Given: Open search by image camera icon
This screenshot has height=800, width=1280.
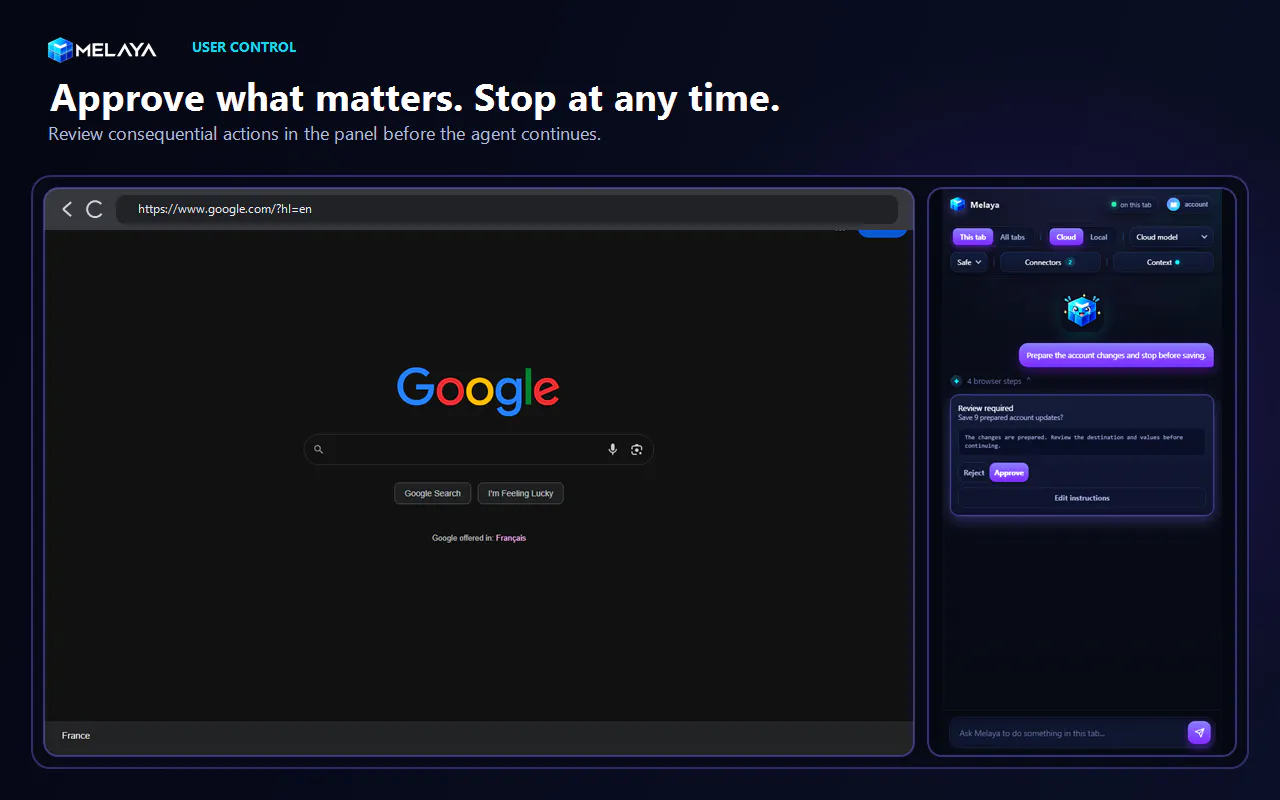Looking at the screenshot, I should click(x=637, y=449).
